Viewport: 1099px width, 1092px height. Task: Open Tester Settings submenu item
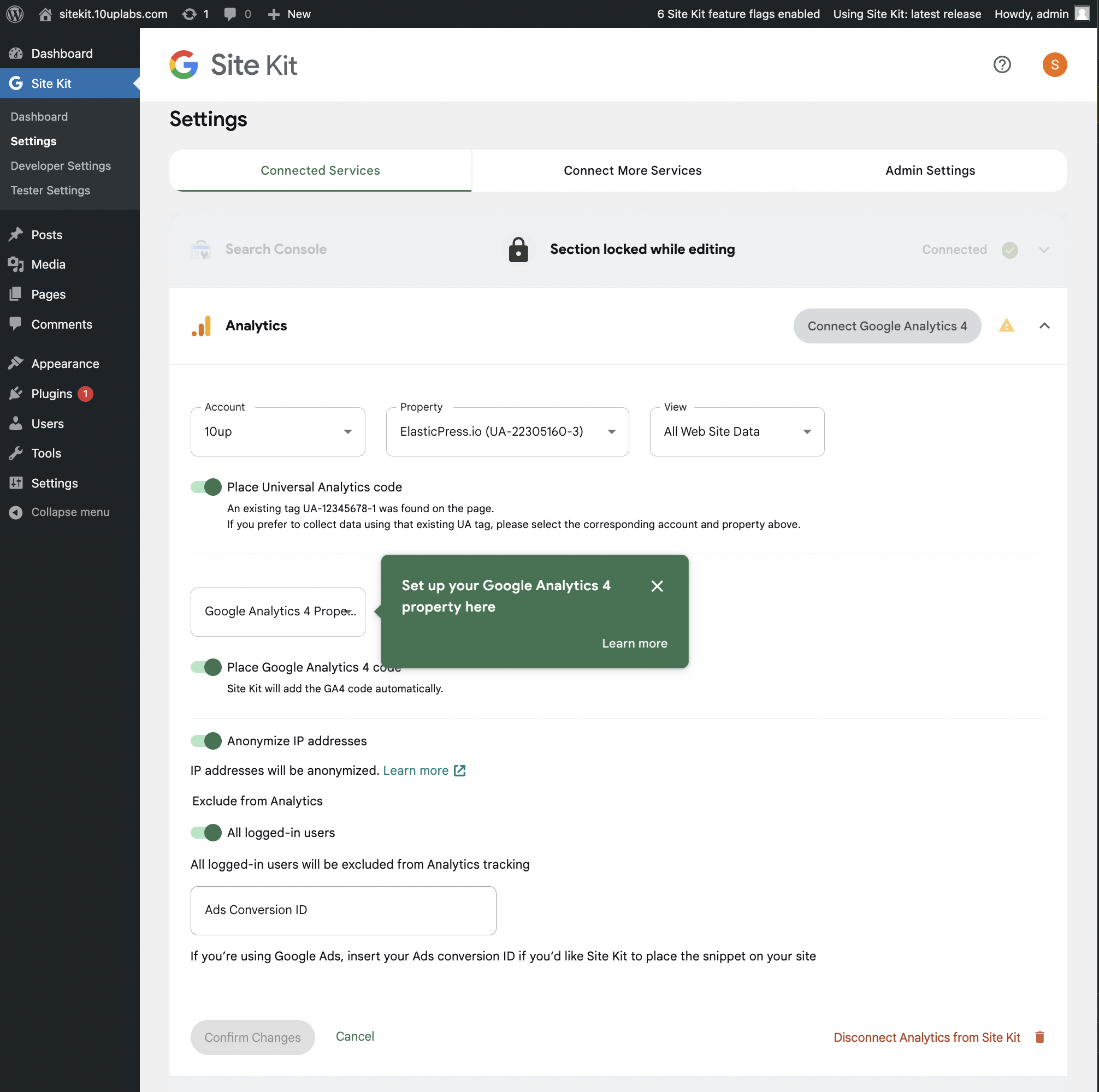coord(51,190)
